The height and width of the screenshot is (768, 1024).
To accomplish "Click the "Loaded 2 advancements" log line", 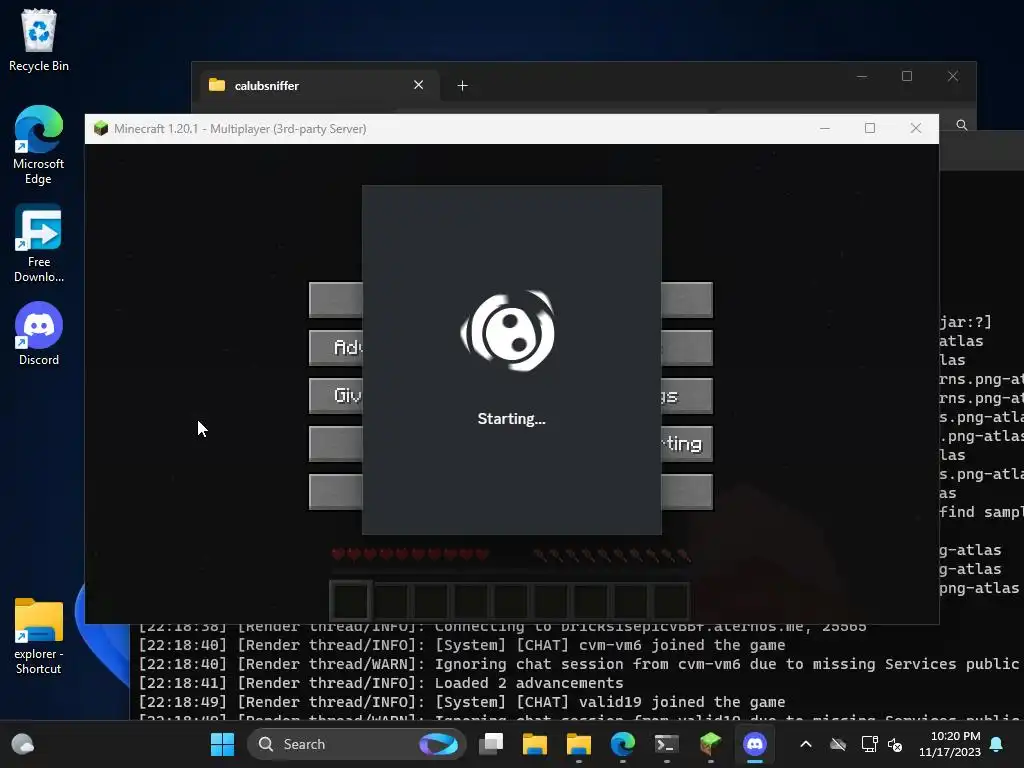I will (381, 683).
